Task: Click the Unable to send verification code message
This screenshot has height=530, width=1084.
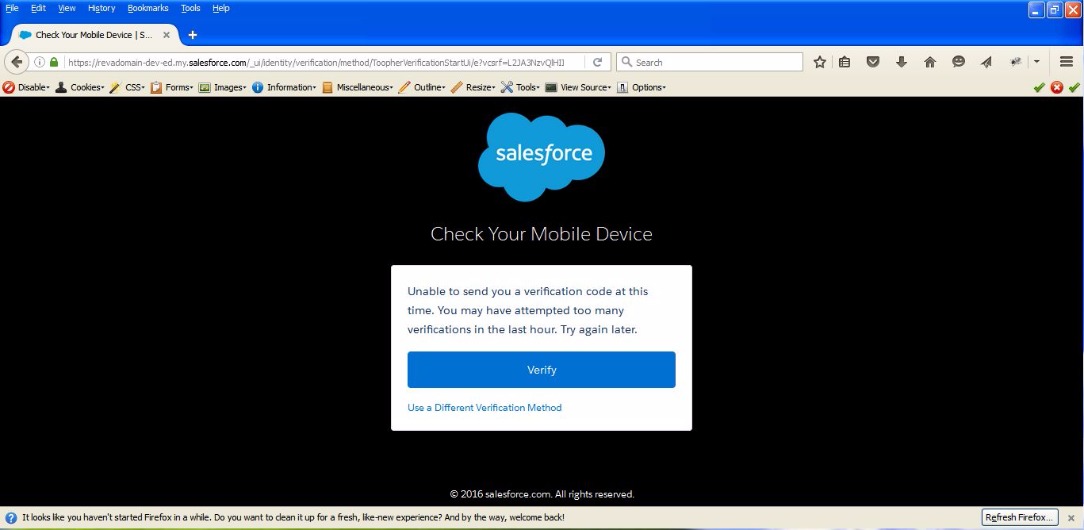Action: pyautogui.click(x=528, y=311)
